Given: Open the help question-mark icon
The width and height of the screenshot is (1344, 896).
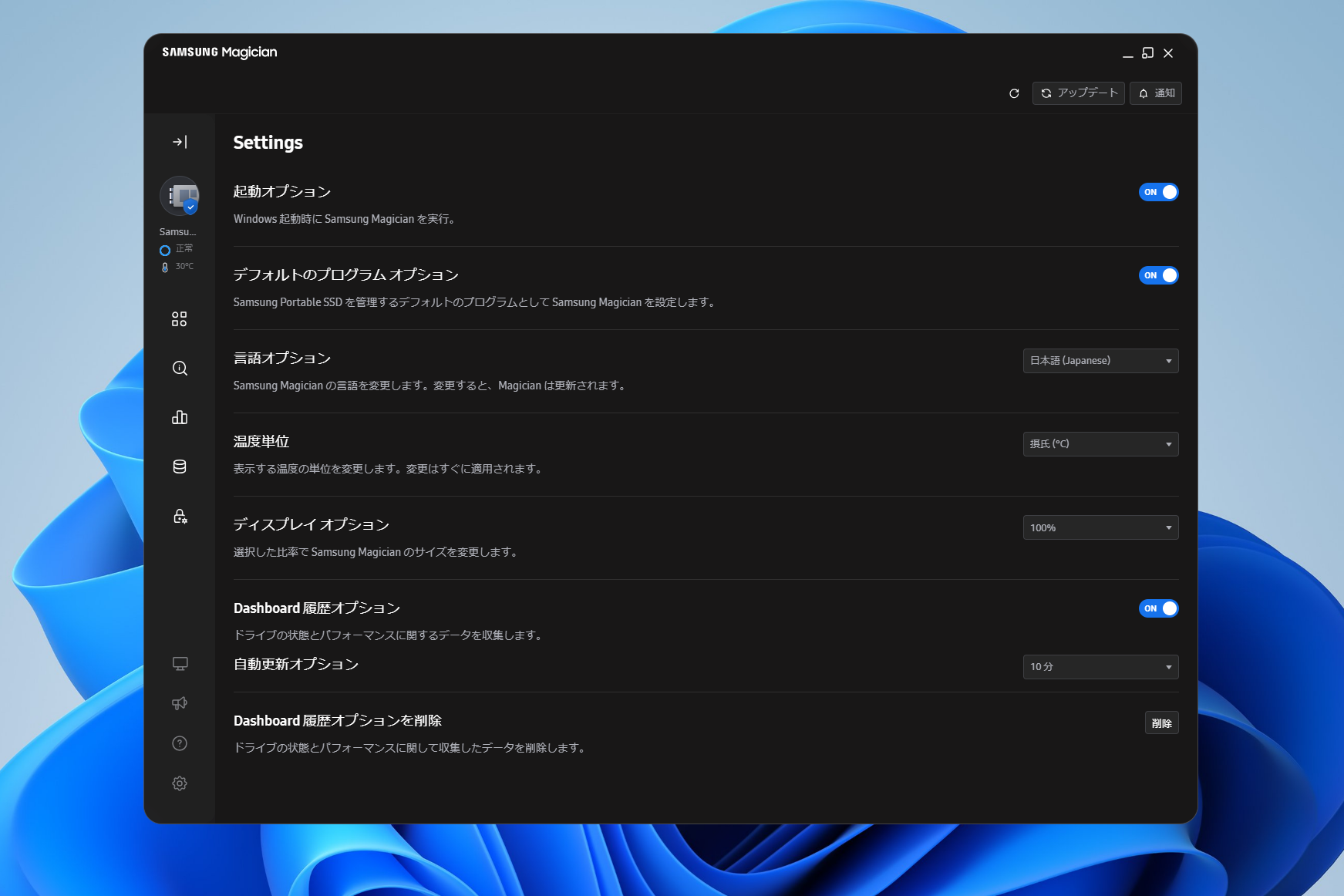Looking at the screenshot, I should click(x=180, y=743).
